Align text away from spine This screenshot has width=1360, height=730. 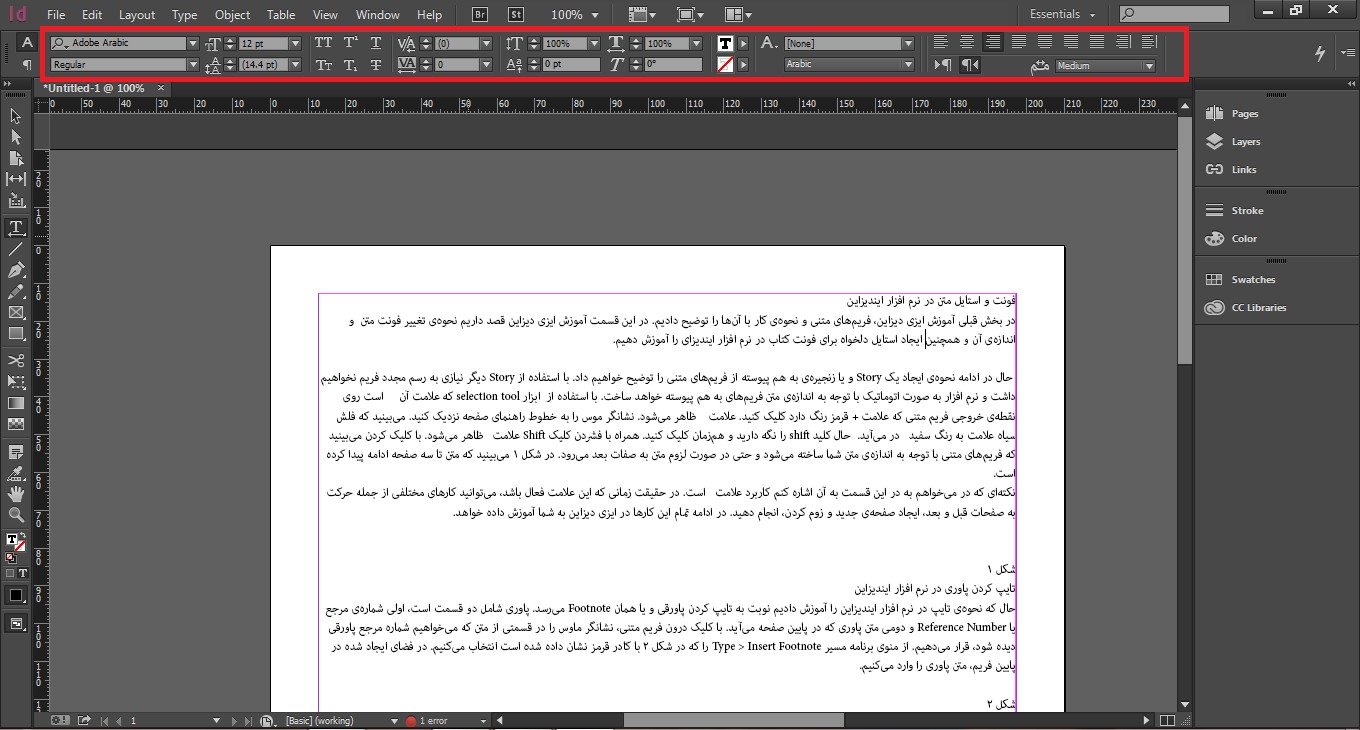(1149, 42)
